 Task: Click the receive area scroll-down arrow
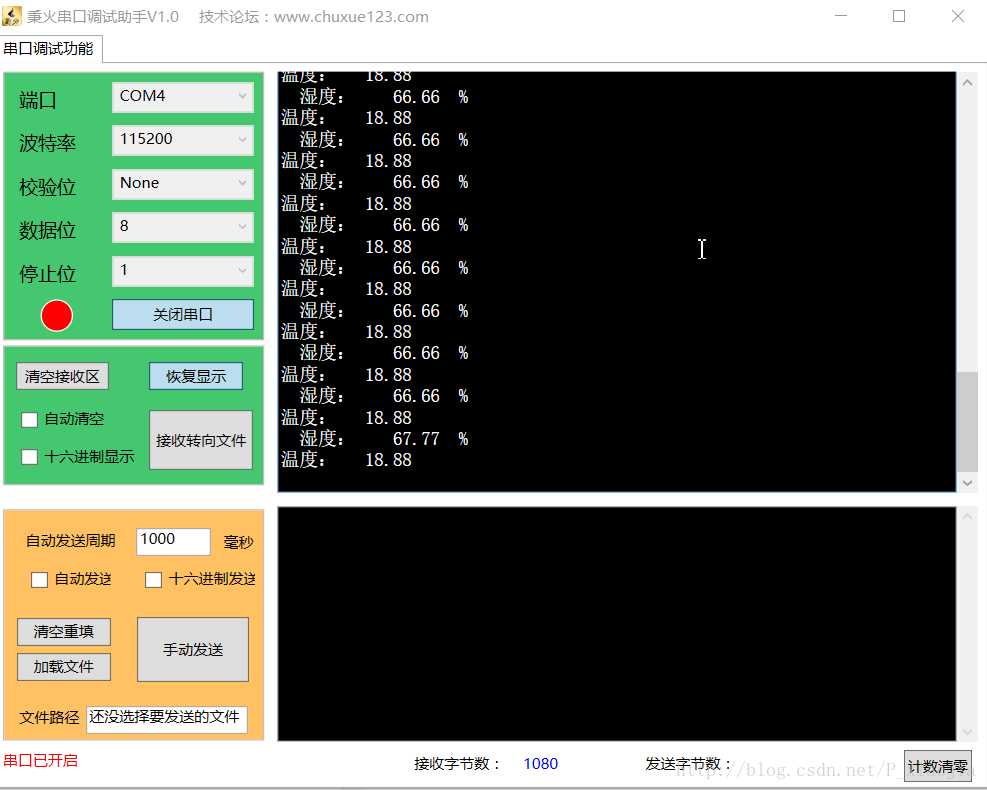click(x=967, y=483)
